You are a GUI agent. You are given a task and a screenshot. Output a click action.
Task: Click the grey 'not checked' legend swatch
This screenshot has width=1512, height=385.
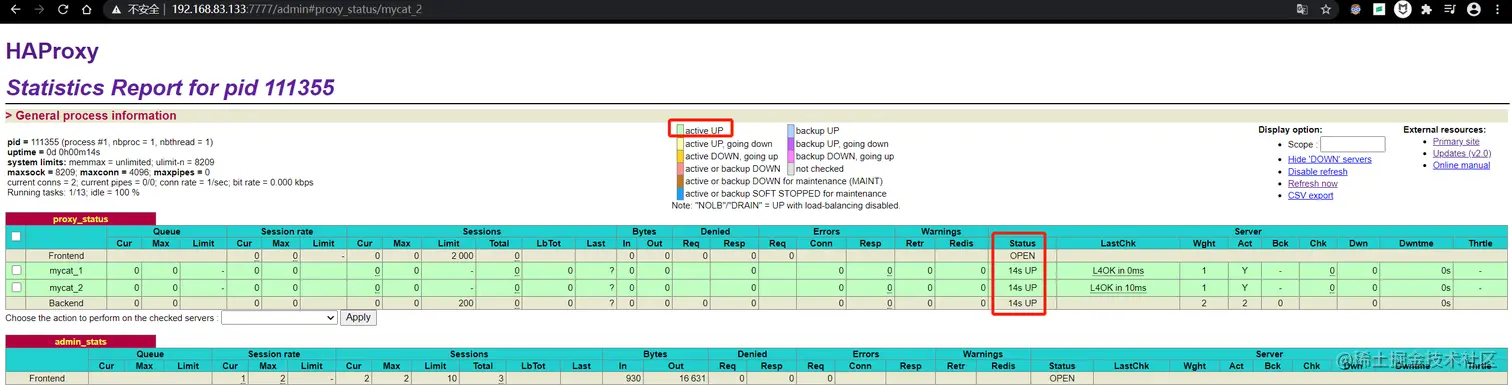(790, 168)
